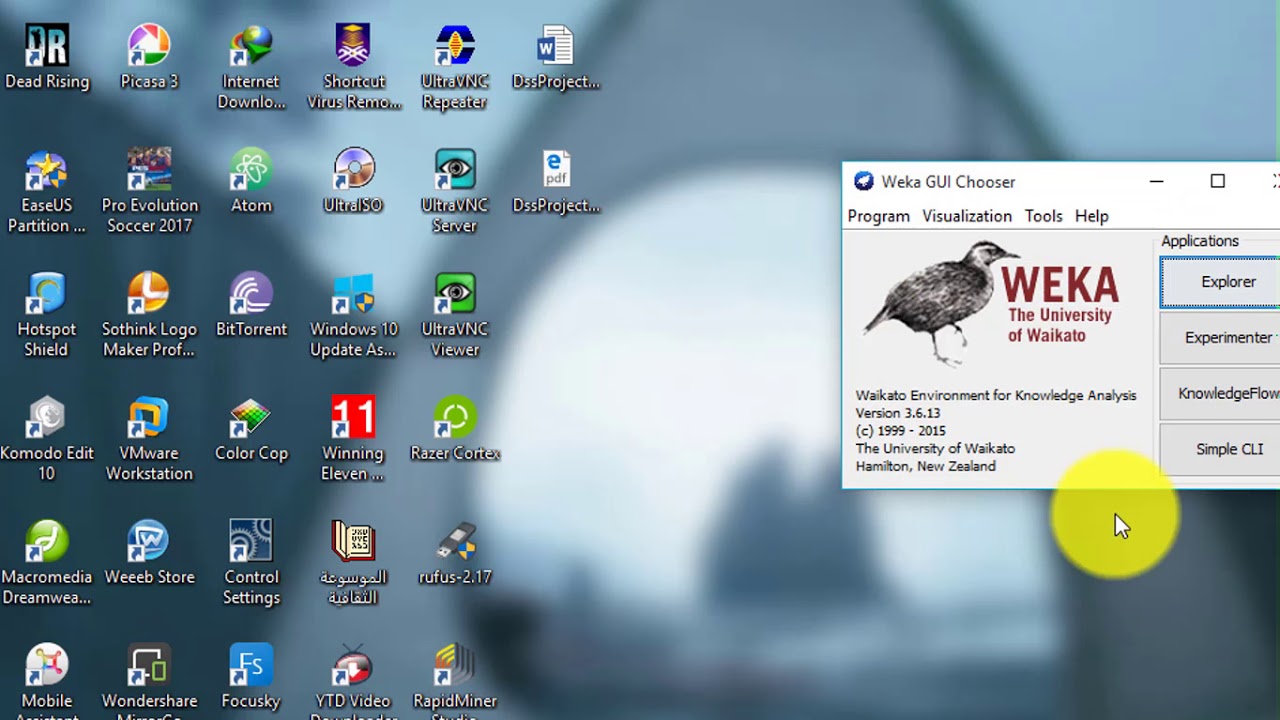Screen dimensions: 1280x720
Task: Open the Color Cop desktop icon
Action: coord(251,430)
